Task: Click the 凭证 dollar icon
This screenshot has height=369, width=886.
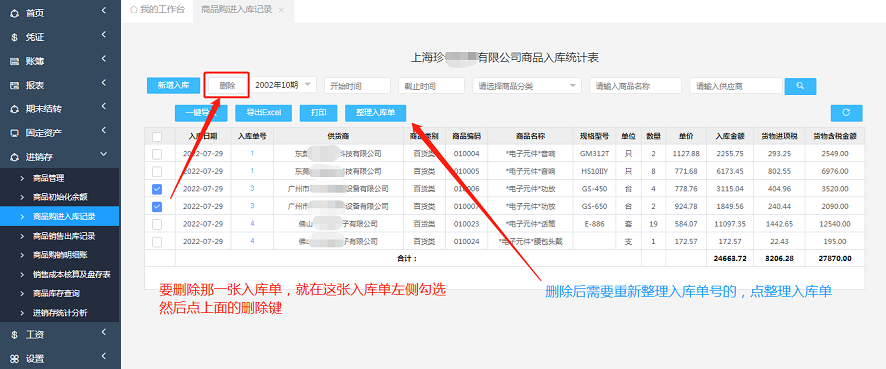Action: (x=15, y=37)
